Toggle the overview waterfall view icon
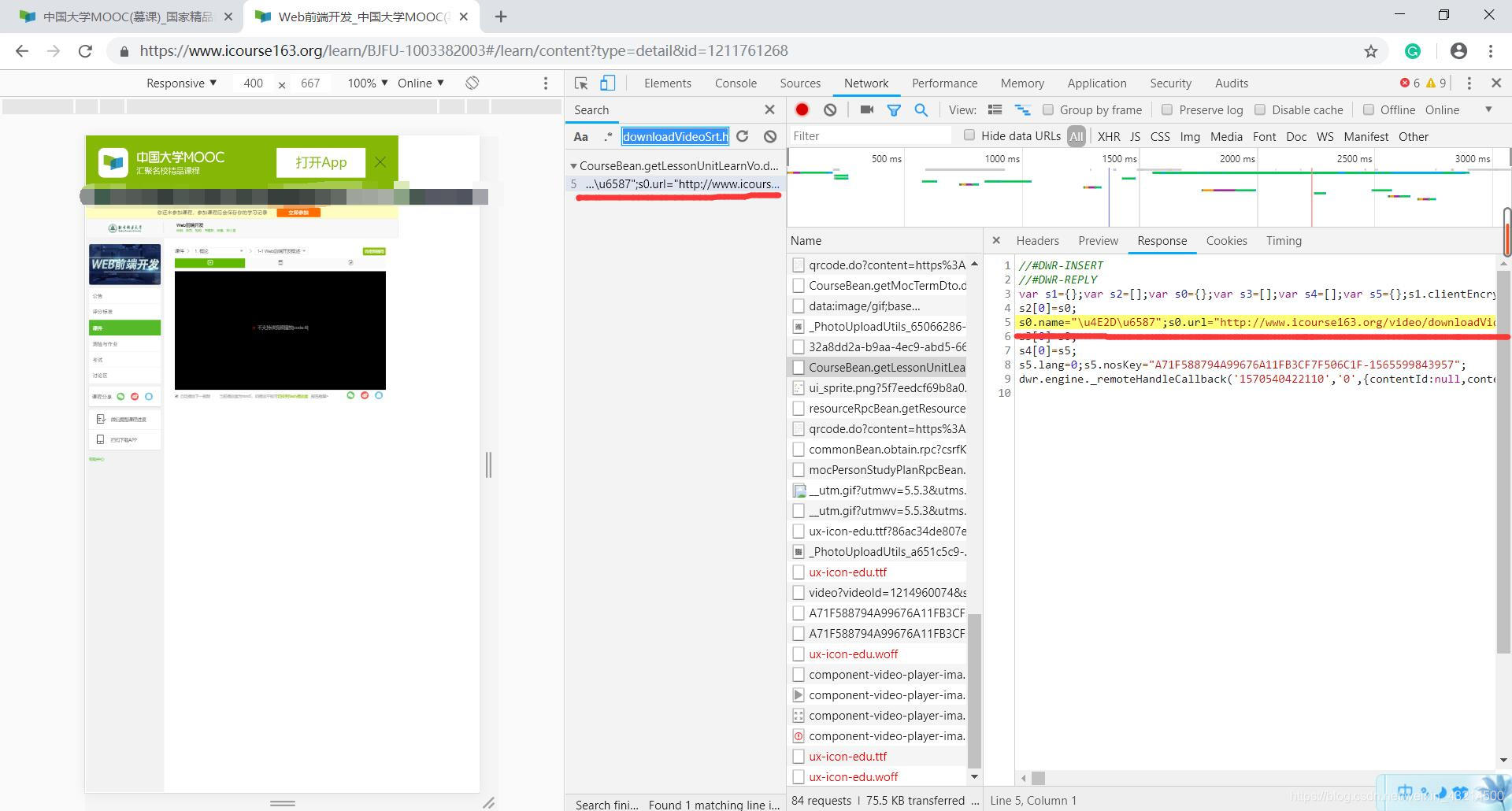The image size is (1512, 811). (1022, 110)
